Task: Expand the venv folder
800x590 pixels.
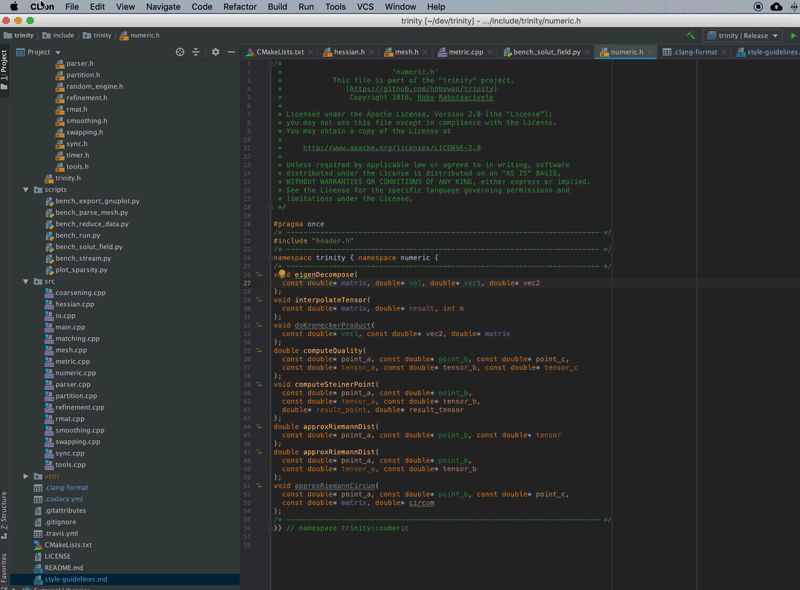Action: pos(27,476)
